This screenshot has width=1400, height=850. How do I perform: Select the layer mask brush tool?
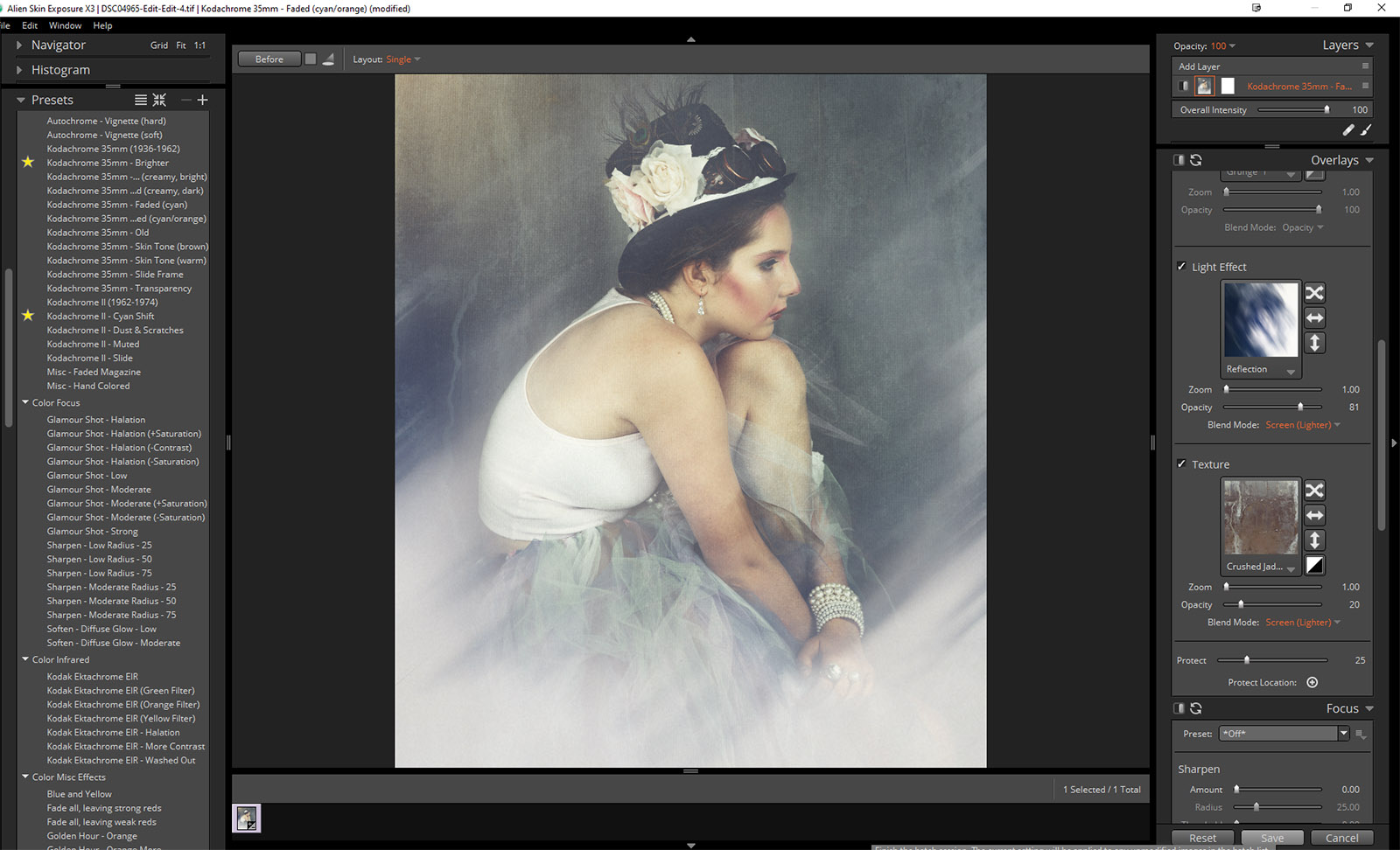(1366, 129)
